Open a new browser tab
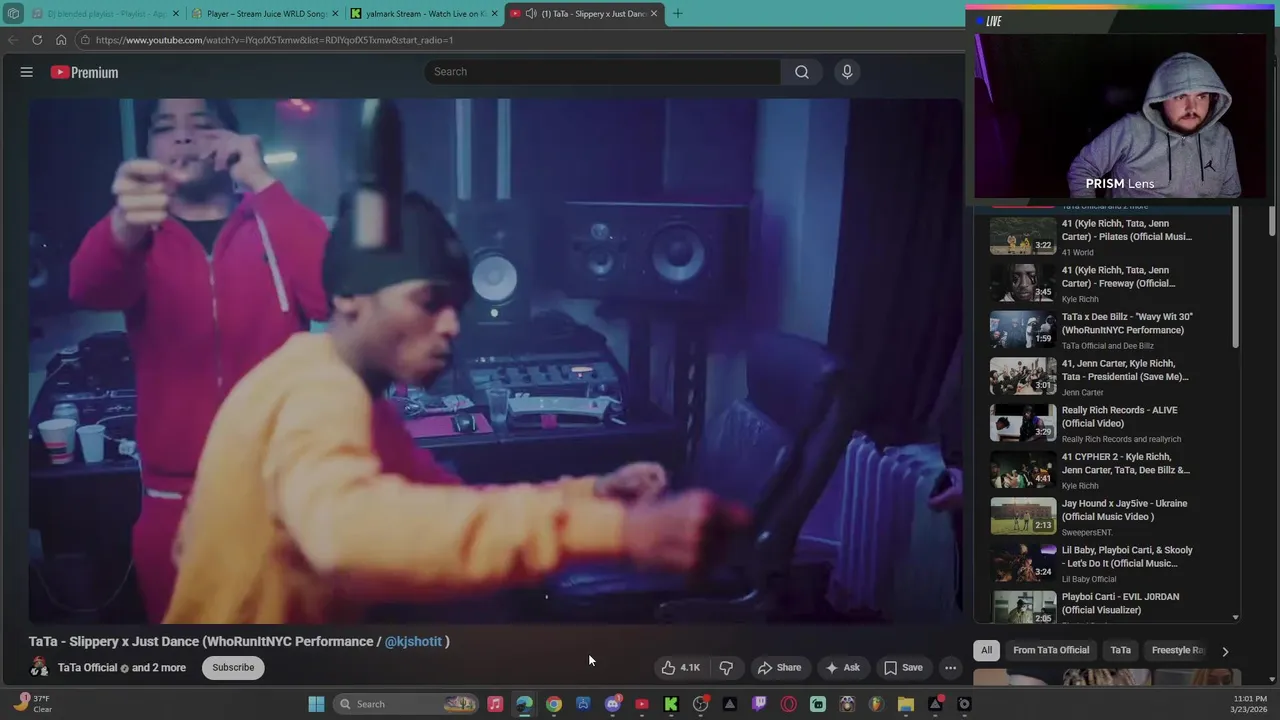1280x720 pixels. point(677,14)
